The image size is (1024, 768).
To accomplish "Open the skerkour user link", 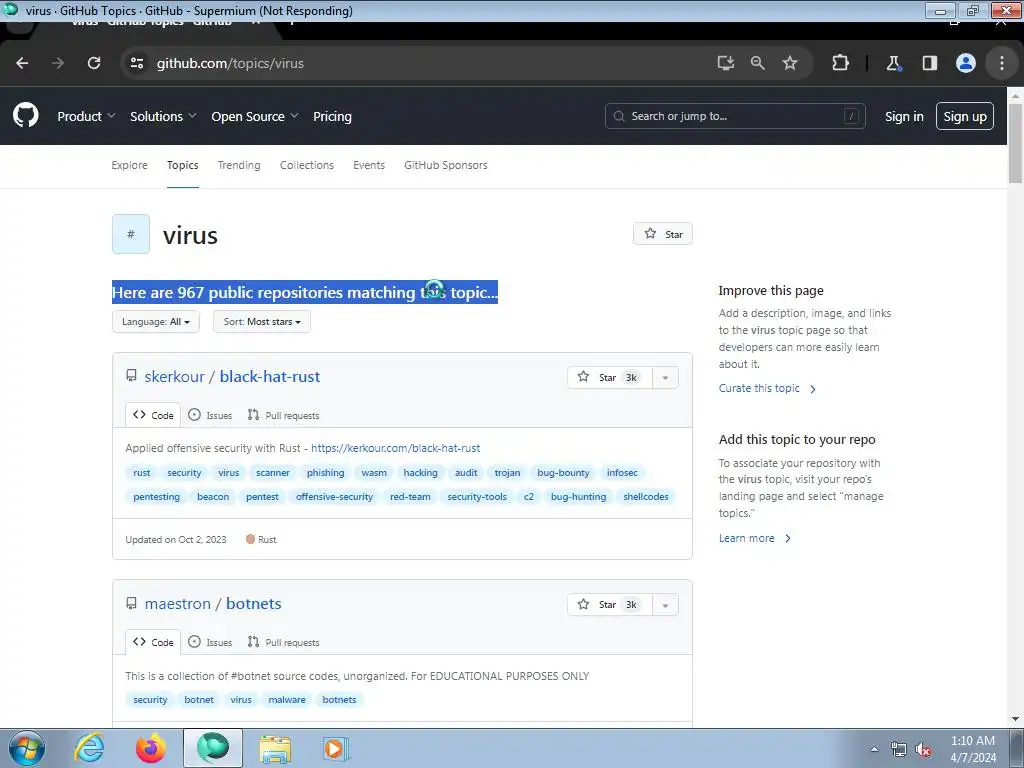I will click(x=174, y=377).
